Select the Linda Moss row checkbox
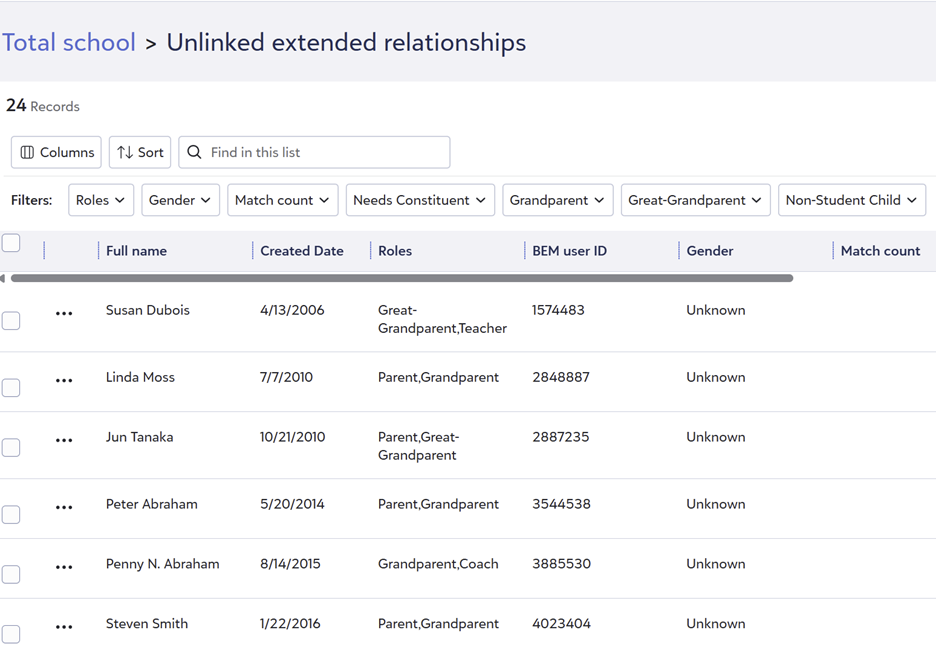This screenshot has height=656, width=936. (x=11, y=387)
